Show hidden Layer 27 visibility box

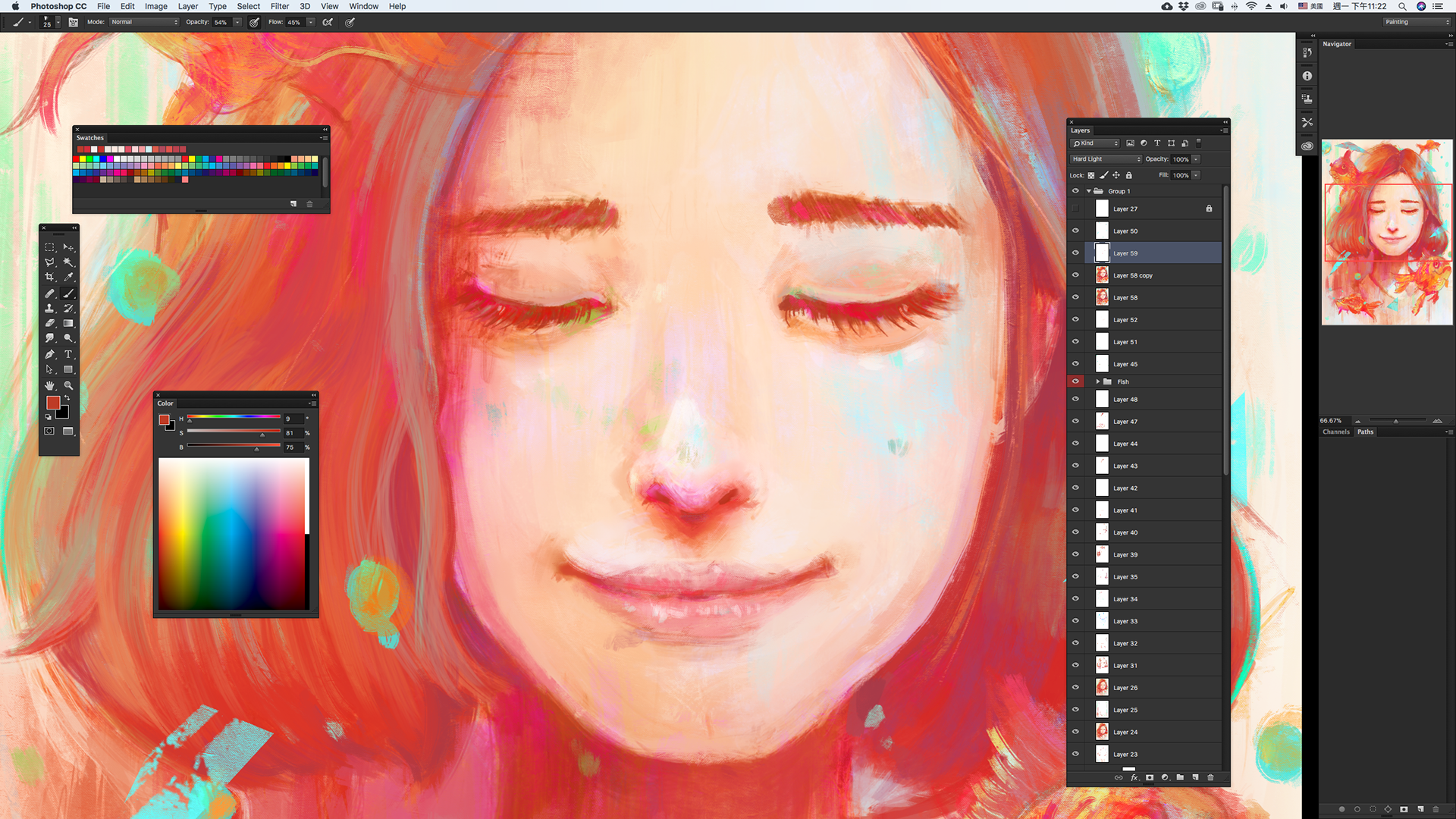coord(1075,209)
